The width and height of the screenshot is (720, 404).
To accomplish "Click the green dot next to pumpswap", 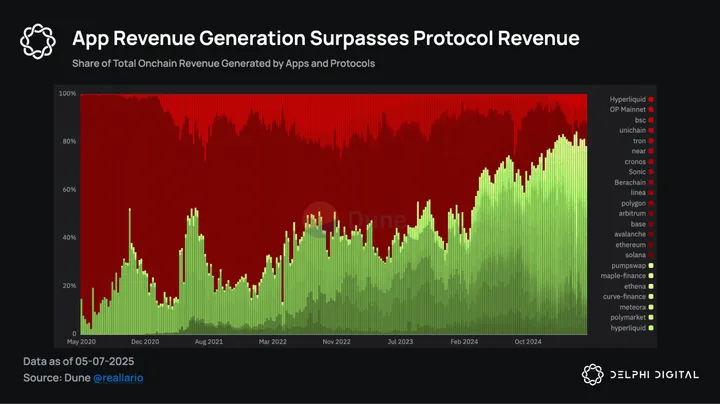I will coord(653,265).
